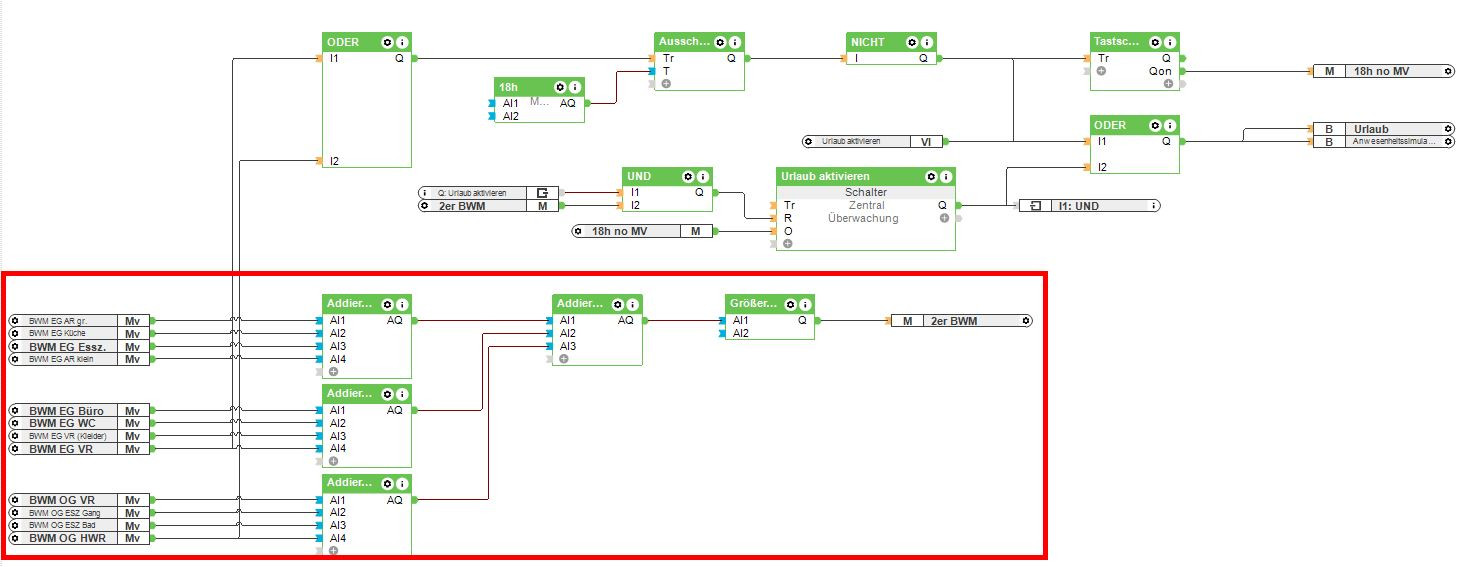The width and height of the screenshot is (1471, 567).
Task: Select 18h no MV input flag feeding O
Action: pyautogui.click(x=643, y=231)
